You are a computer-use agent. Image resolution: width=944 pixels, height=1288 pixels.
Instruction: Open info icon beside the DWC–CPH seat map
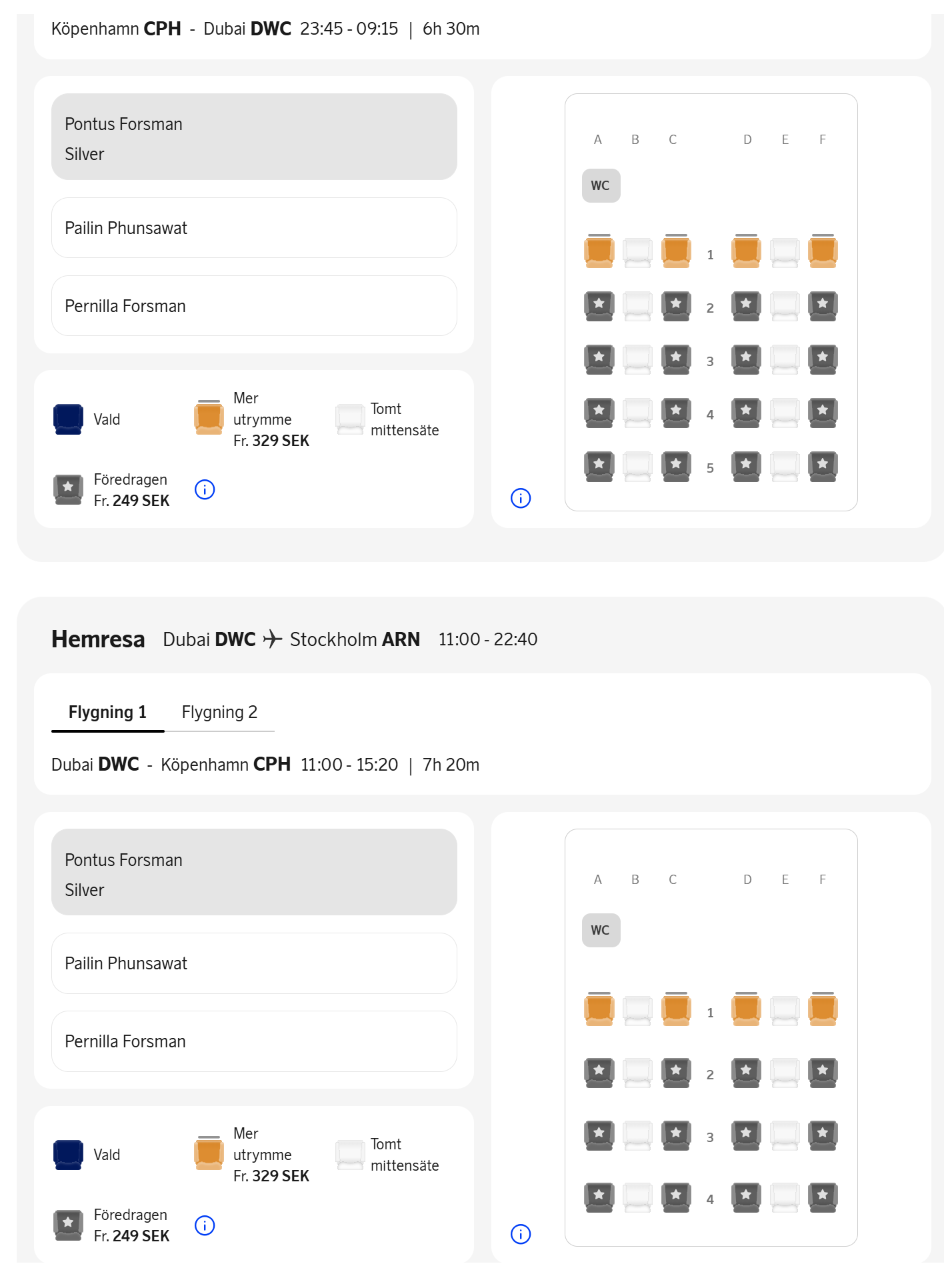coord(521,1234)
